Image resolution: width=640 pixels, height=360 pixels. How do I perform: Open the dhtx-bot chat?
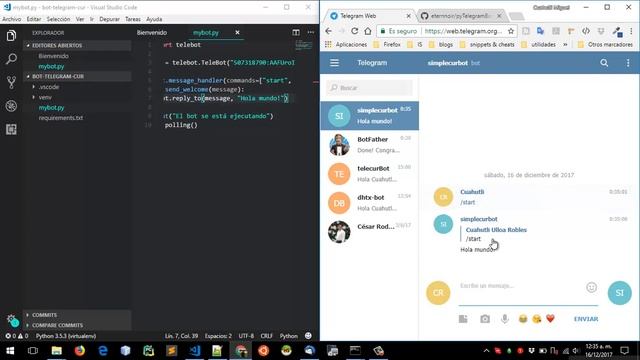[369, 203]
